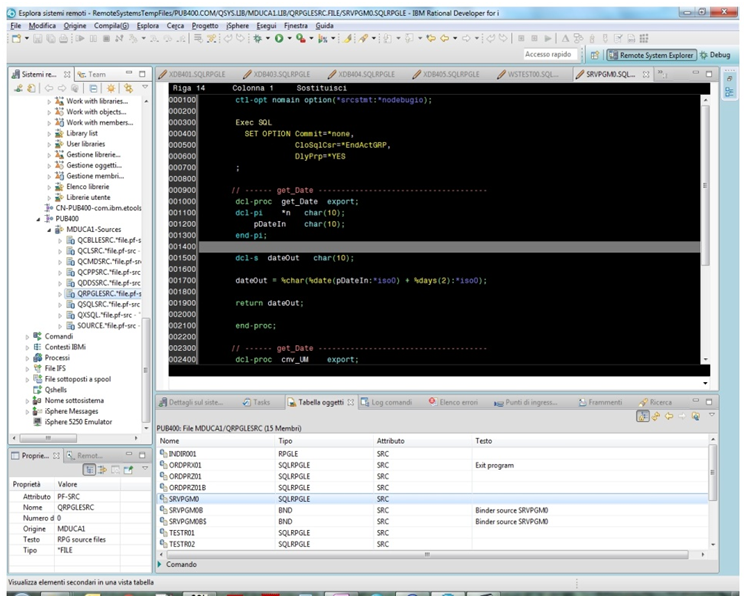Open dropdown next to the green Run button
Viewport: 746px width, 598px height.
pos(289,39)
